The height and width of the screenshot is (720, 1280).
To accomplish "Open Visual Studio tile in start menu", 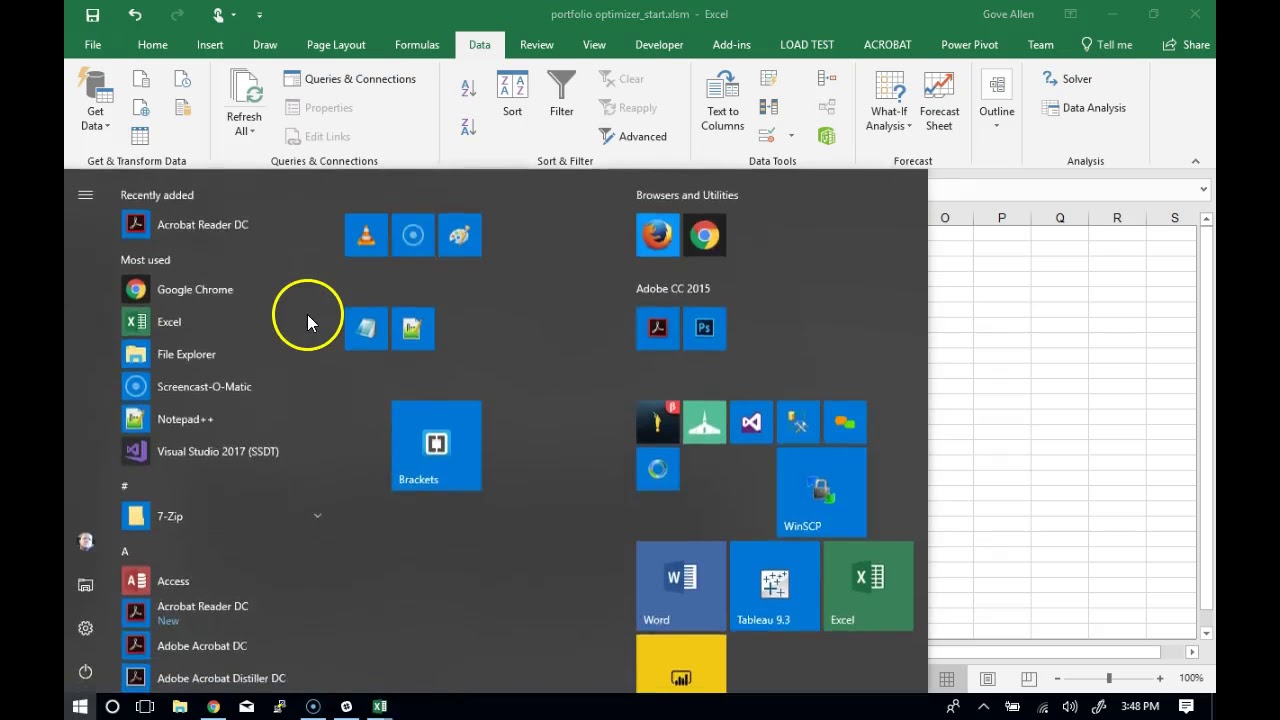I will [751, 423].
